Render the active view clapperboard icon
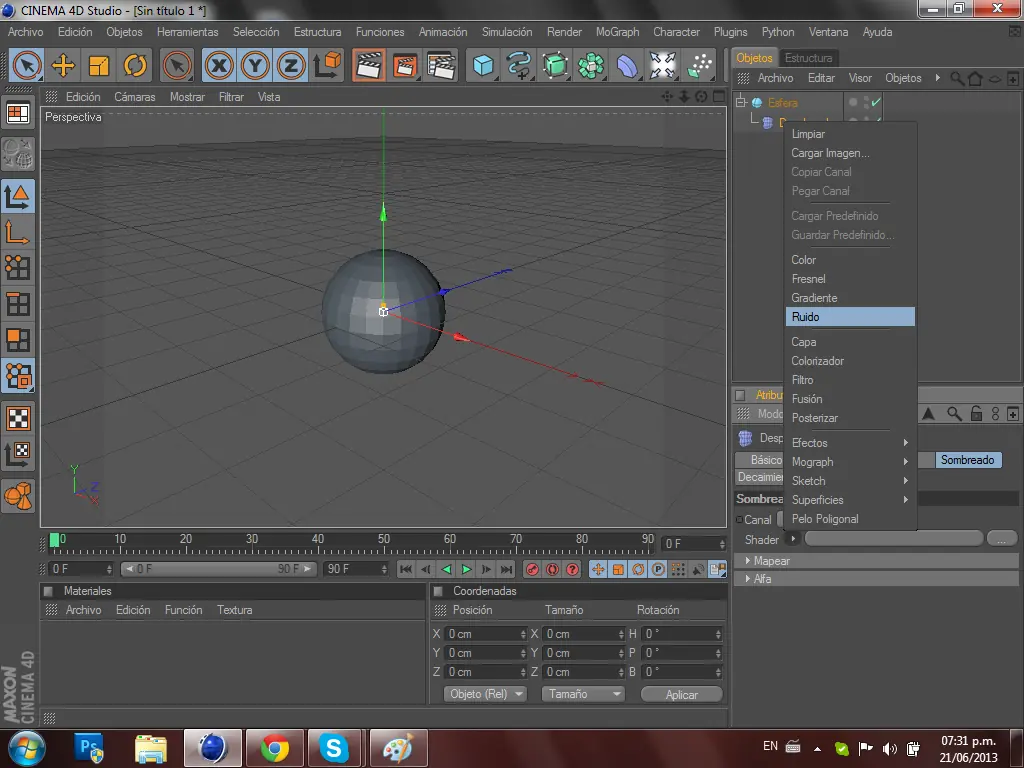Screen dimensions: 1024x768 [369, 65]
